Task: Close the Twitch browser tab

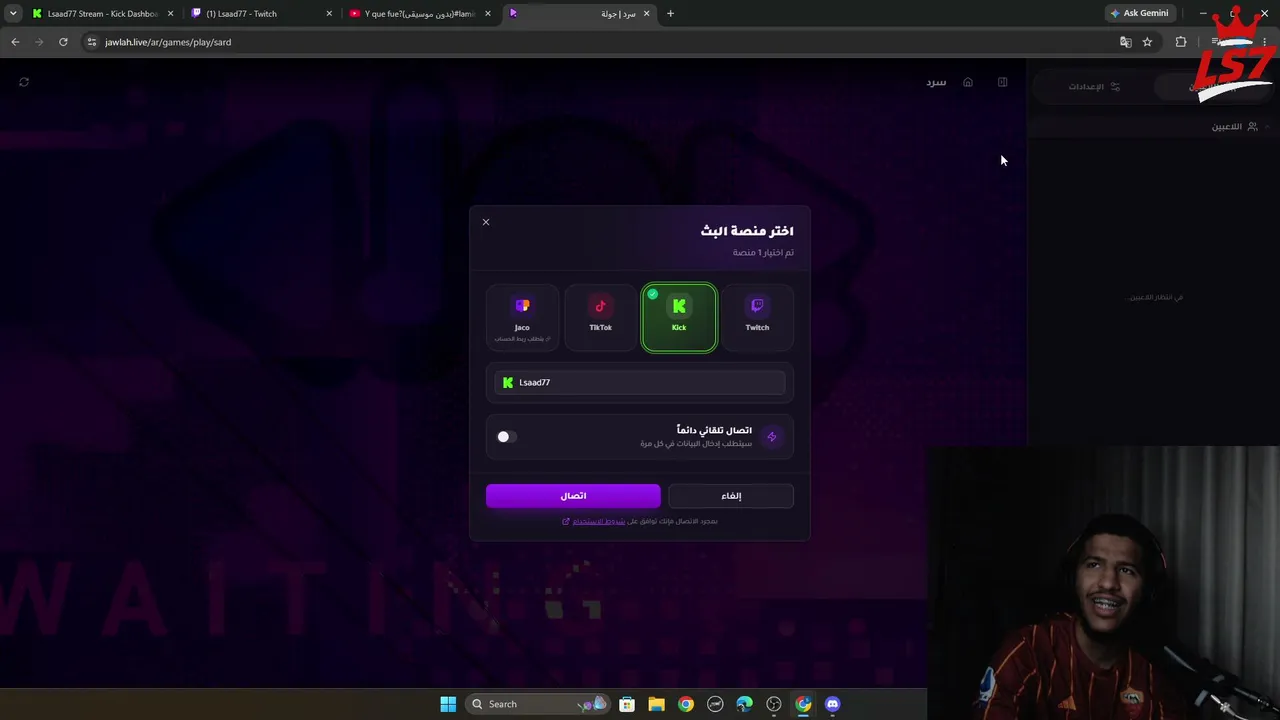Action: 329,14
